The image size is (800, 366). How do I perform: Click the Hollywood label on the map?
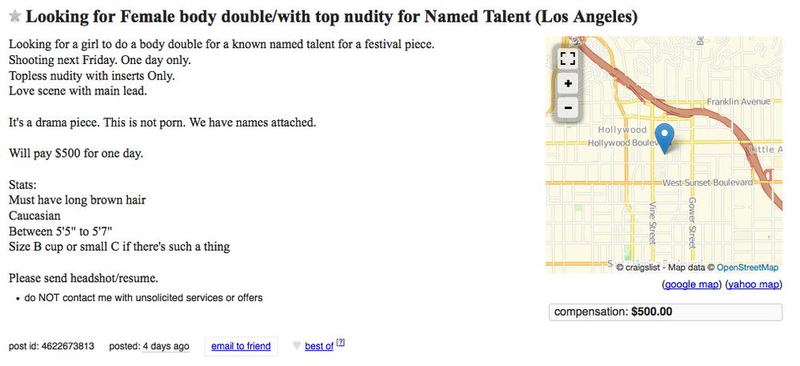pyautogui.click(x=622, y=130)
